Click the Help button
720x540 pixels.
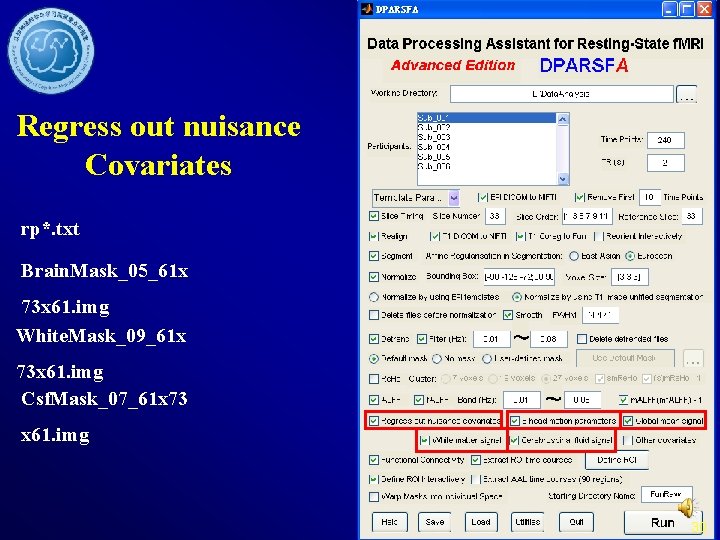[389, 522]
